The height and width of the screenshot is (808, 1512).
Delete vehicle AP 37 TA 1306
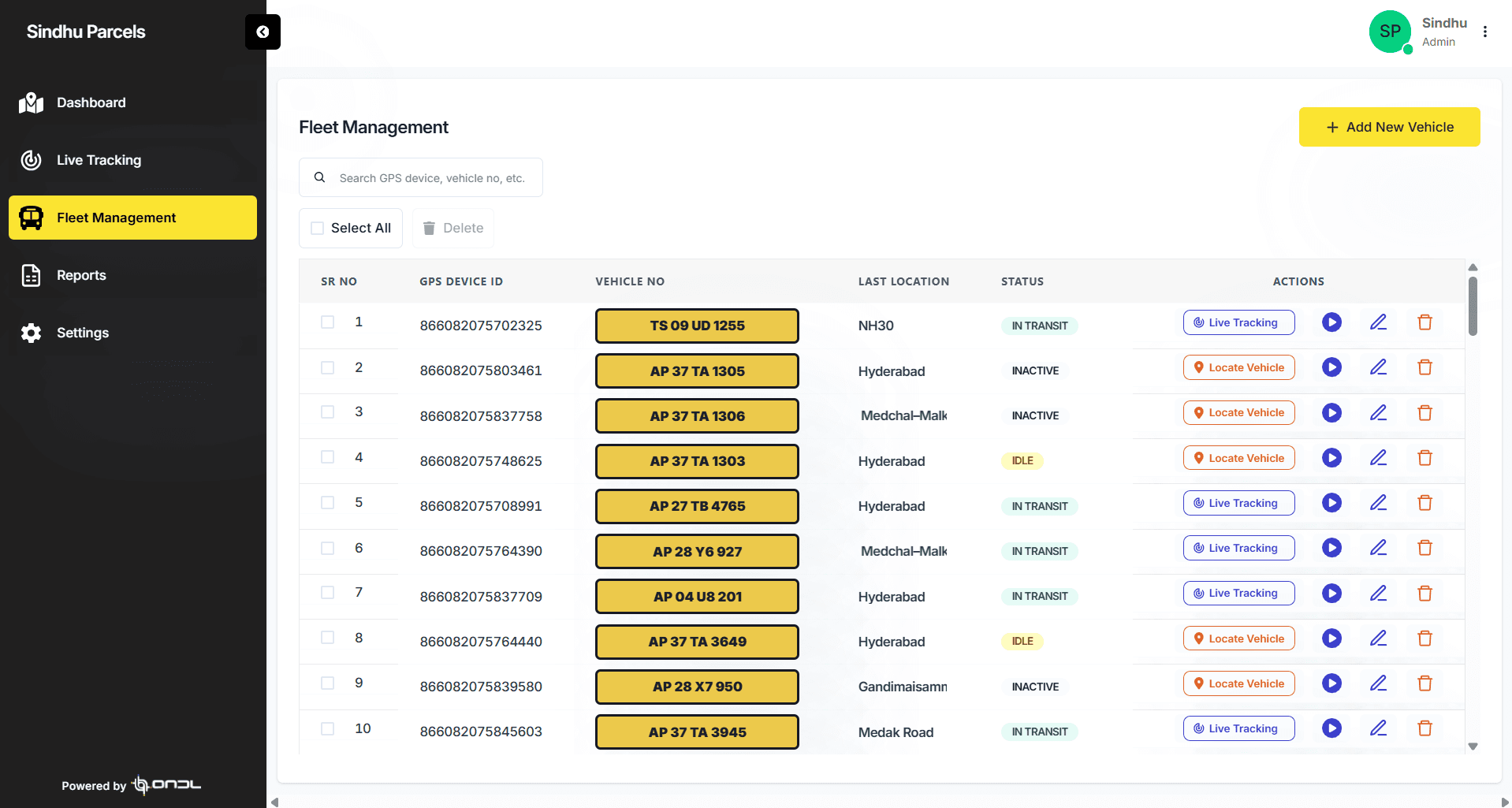(x=1424, y=413)
